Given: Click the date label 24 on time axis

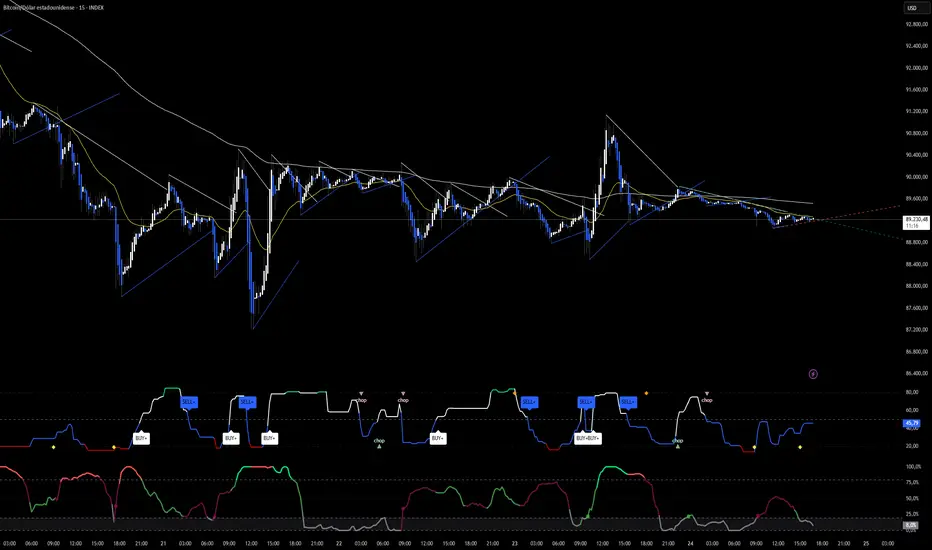Looking at the screenshot, I should point(690,543).
